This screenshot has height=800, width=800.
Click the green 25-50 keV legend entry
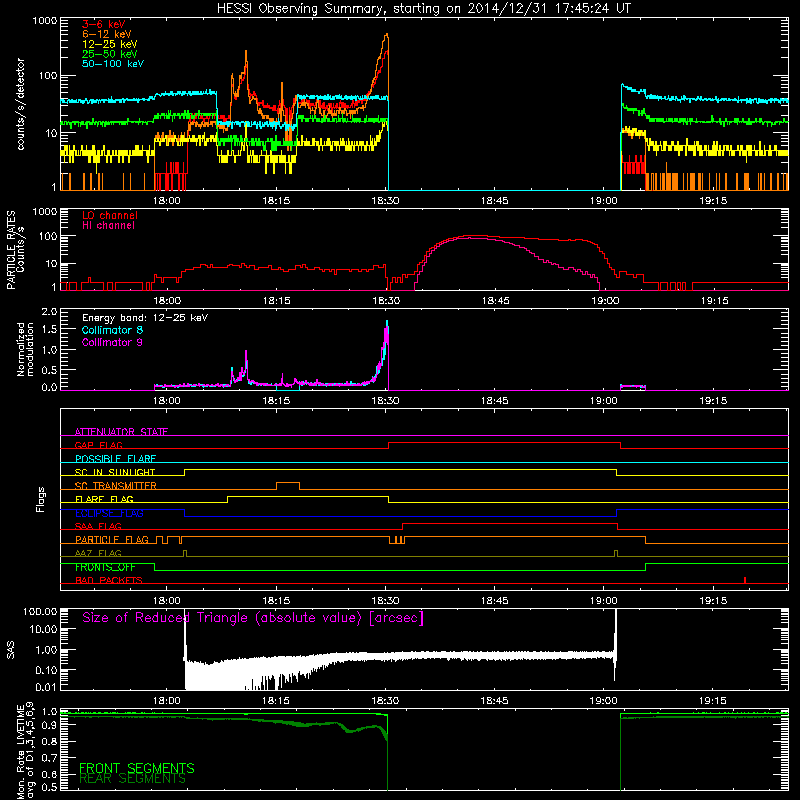click(109, 54)
